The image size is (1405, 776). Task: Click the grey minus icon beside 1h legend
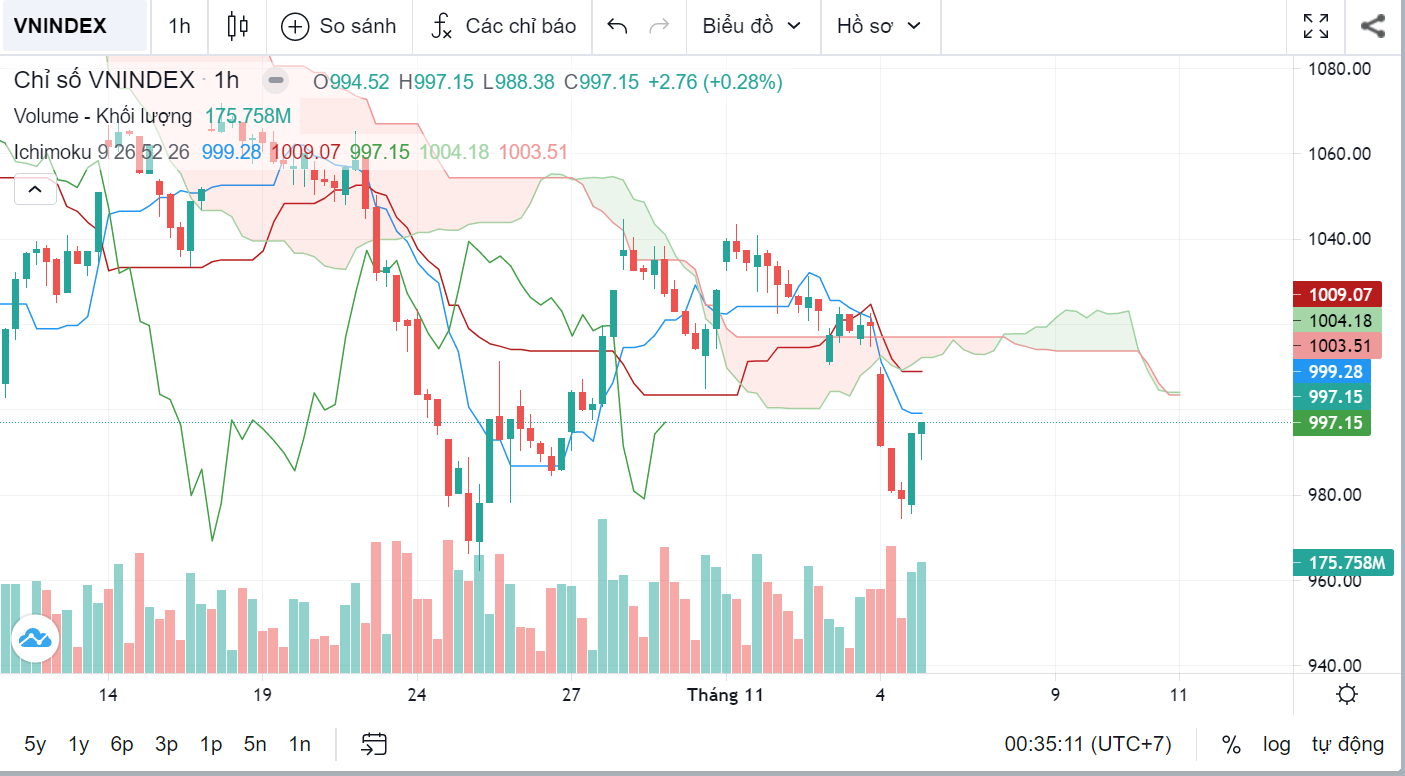[277, 81]
